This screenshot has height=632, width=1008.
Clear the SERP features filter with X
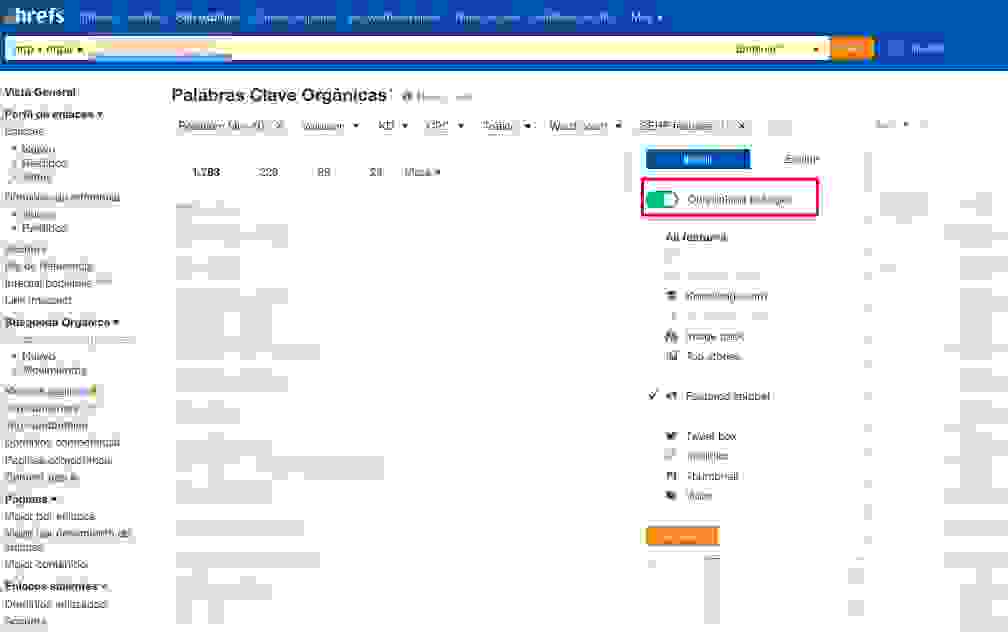[741, 125]
